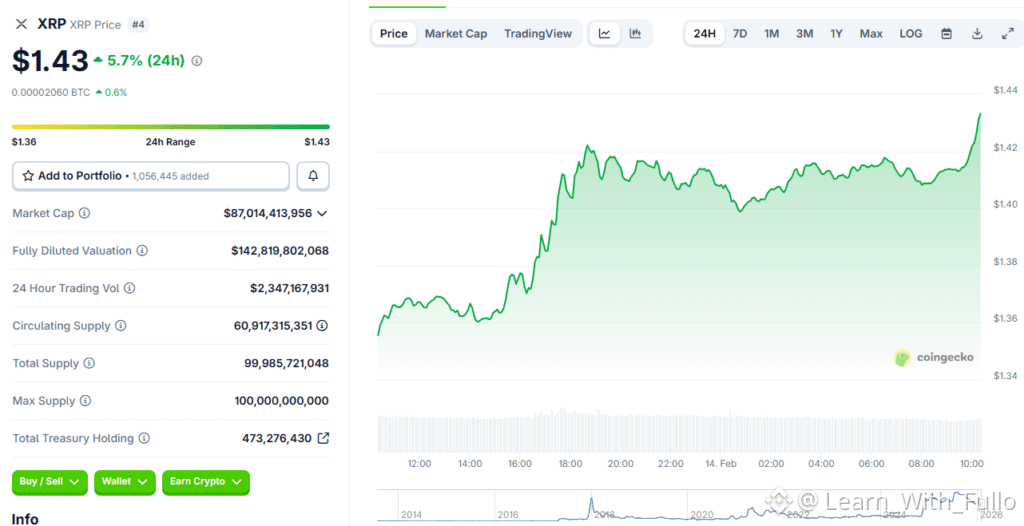Click the 100,000,000,000 max supply value
The height and width of the screenshot is (526, 1024).
(282, 401)
